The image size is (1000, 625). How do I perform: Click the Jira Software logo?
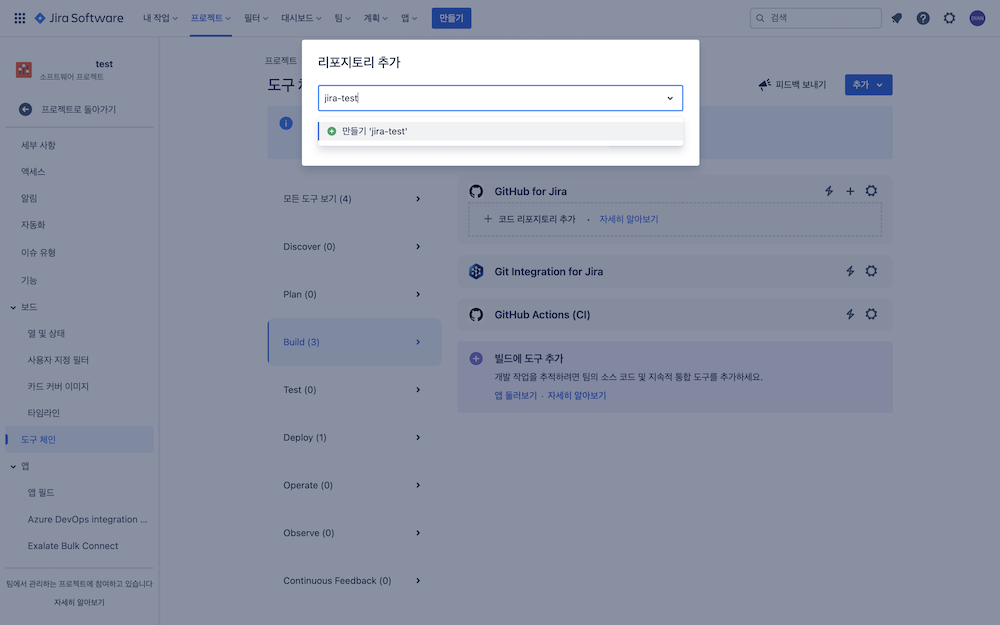point(79,18)
